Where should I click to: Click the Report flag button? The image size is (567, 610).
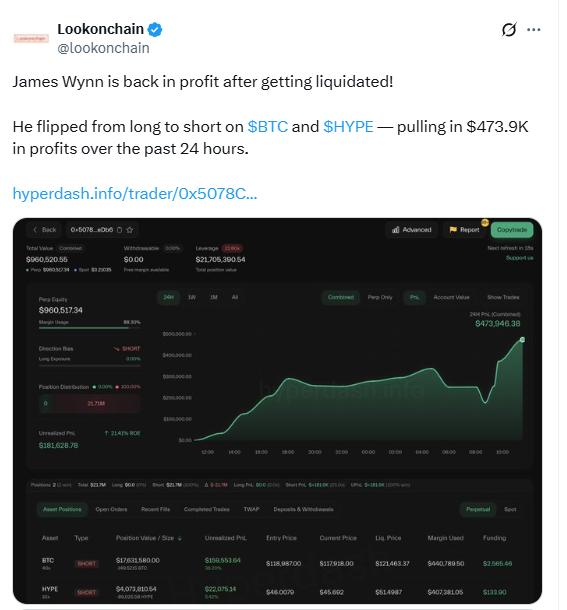[465, 230]
